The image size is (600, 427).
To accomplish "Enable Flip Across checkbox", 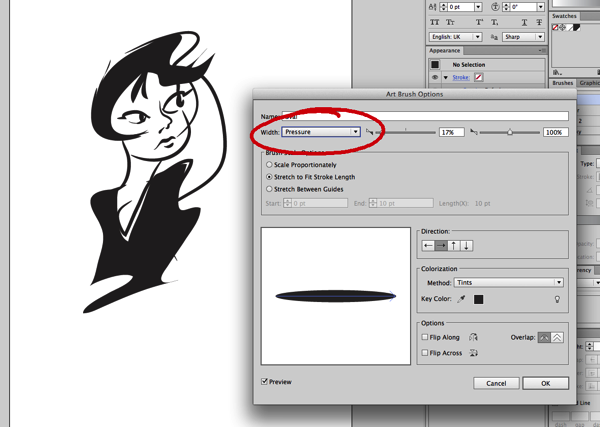I will pos(425,353).
